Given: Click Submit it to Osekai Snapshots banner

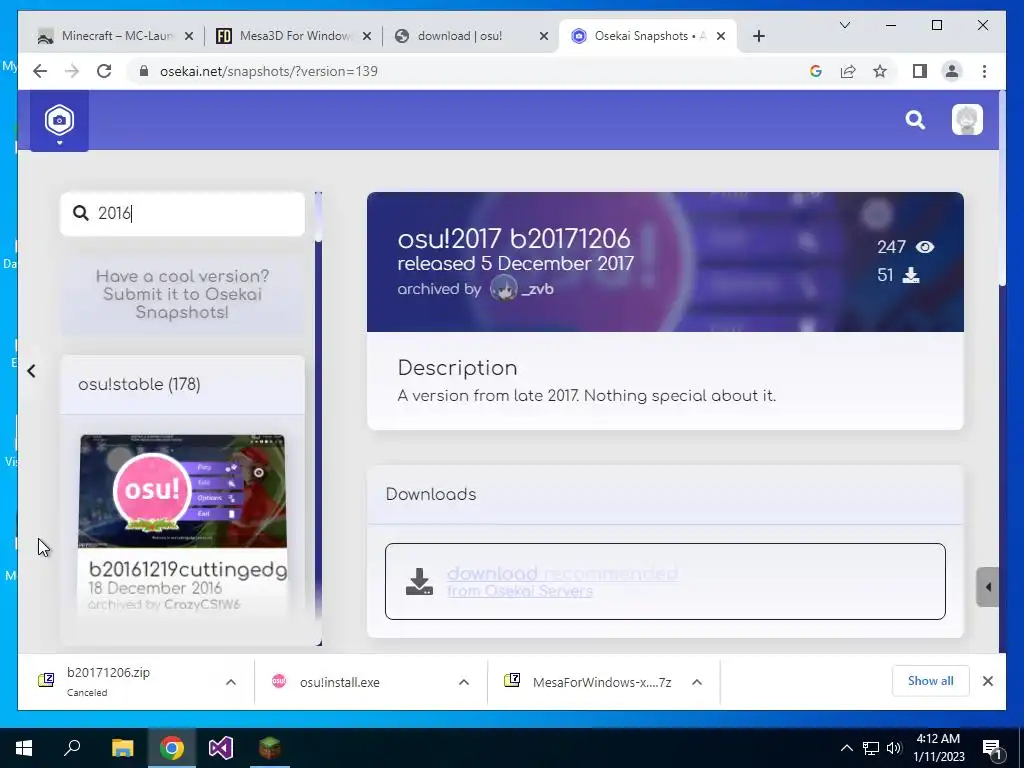Looking at the screenshot, I should 182,294.
